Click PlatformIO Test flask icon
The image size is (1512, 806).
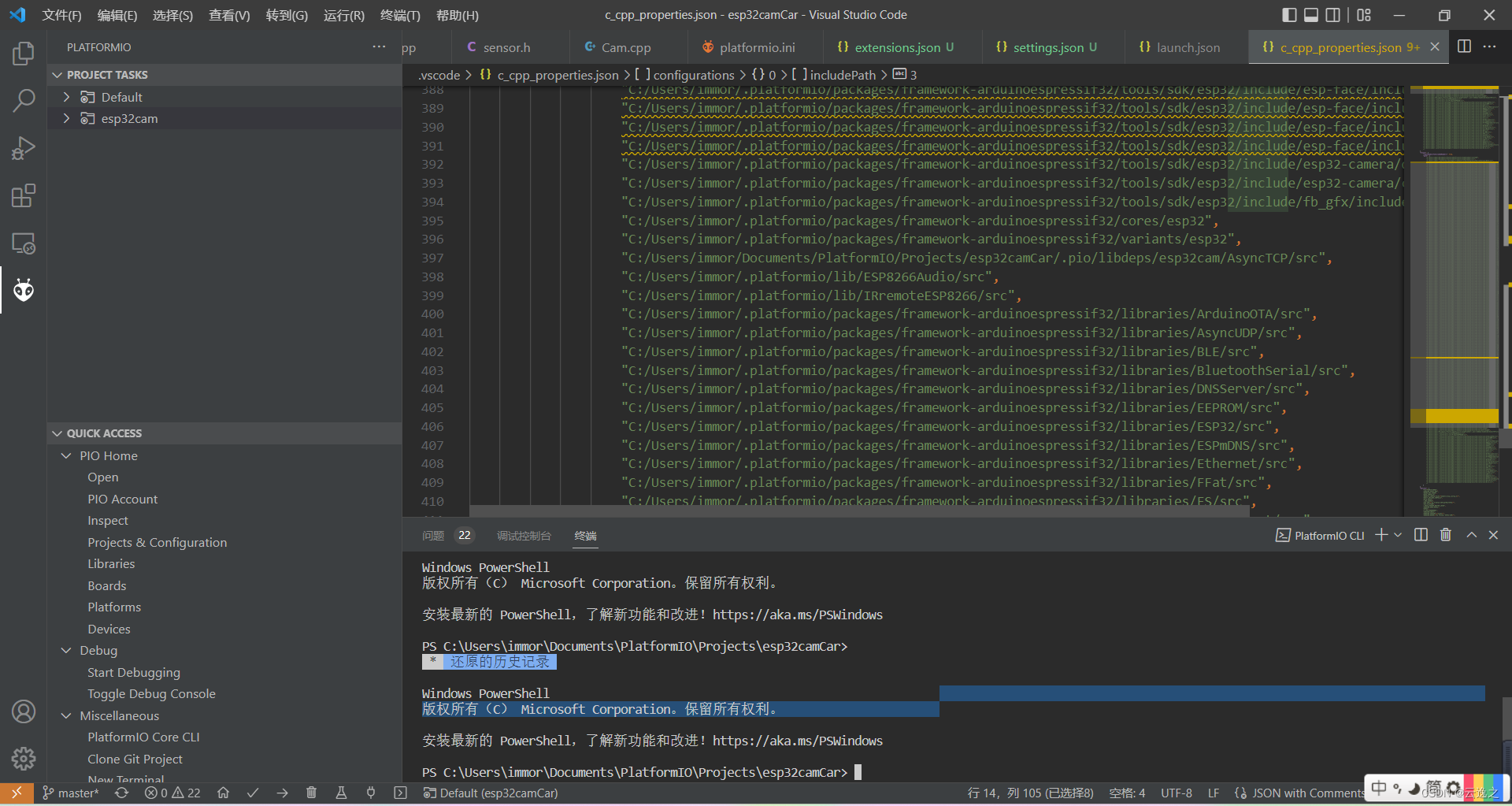click(341, 793)
